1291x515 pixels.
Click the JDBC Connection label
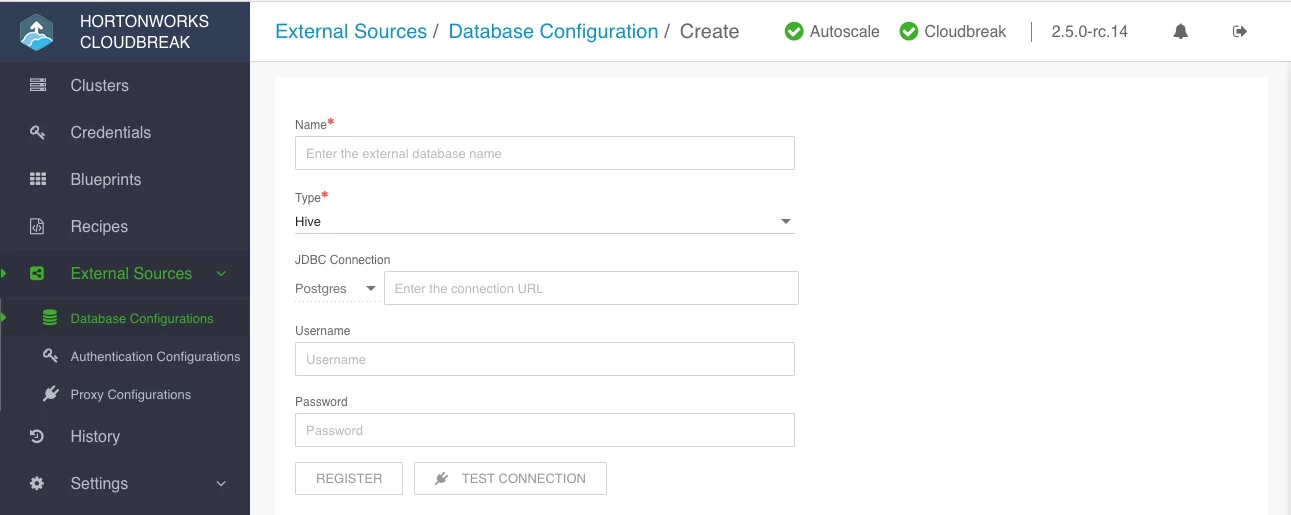343,259
